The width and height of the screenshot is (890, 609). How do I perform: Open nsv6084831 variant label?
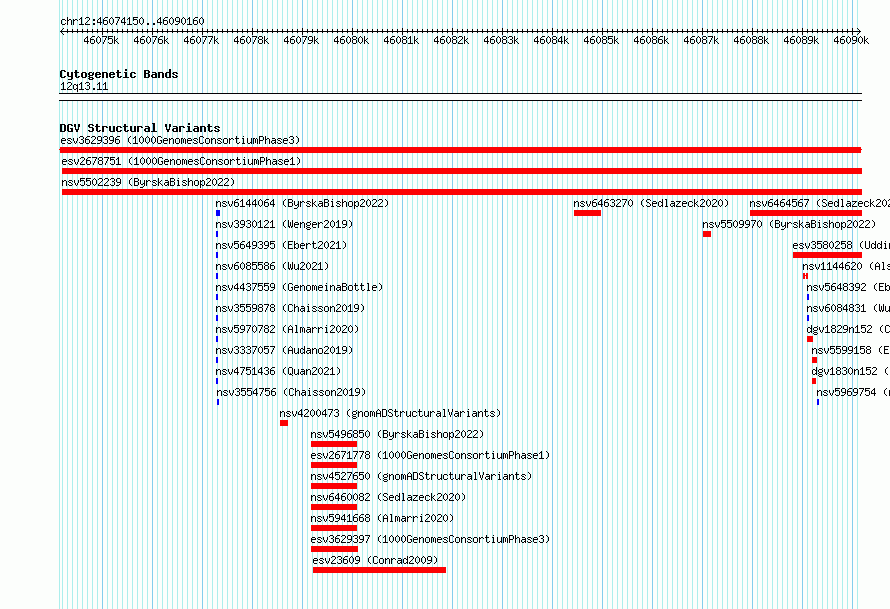pos(848,308)
